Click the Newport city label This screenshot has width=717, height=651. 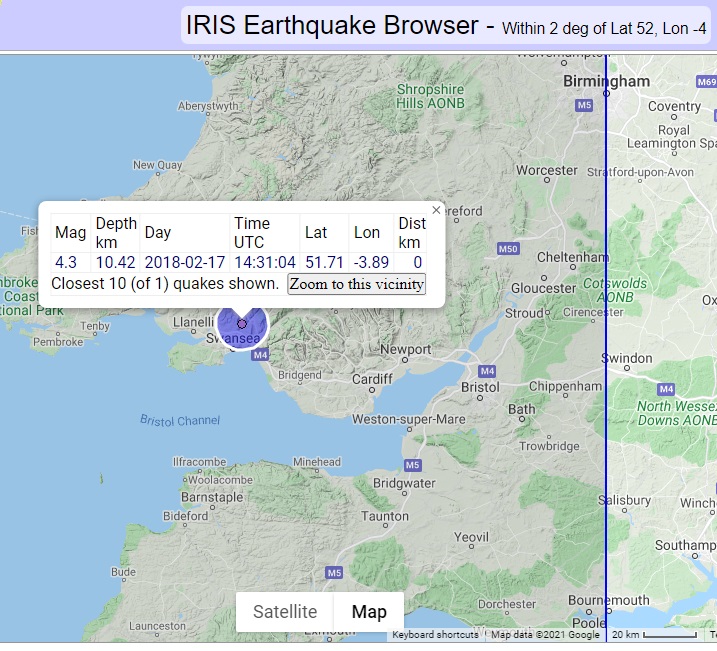pos(406,349)
